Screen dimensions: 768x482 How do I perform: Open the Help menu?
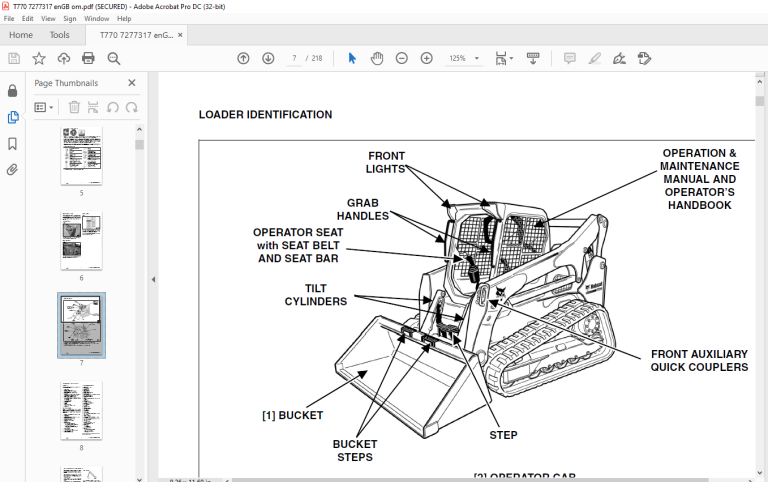point(124,19)
